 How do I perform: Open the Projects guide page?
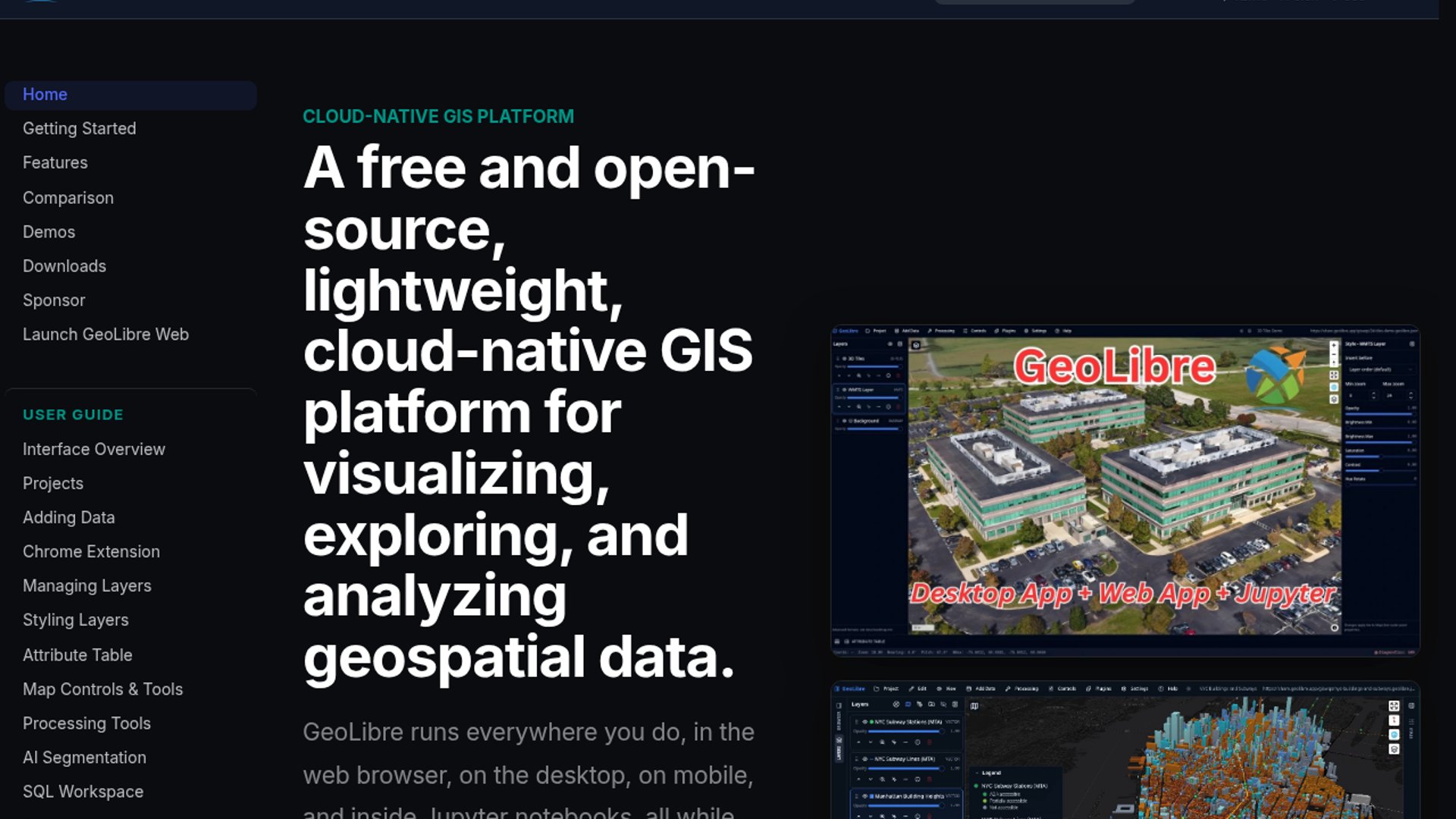click(53, 484)
